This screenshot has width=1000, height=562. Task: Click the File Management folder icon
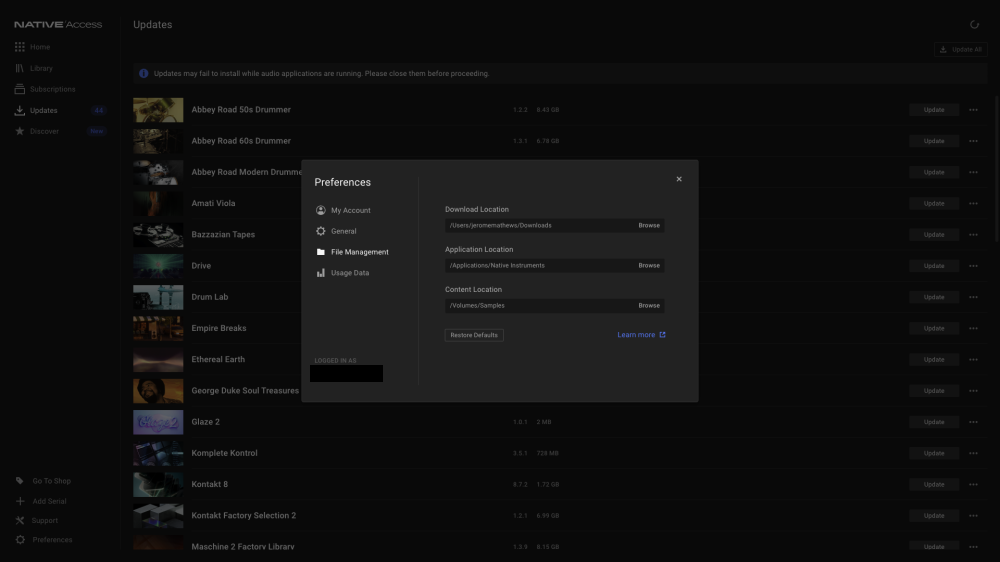point(321,252)
